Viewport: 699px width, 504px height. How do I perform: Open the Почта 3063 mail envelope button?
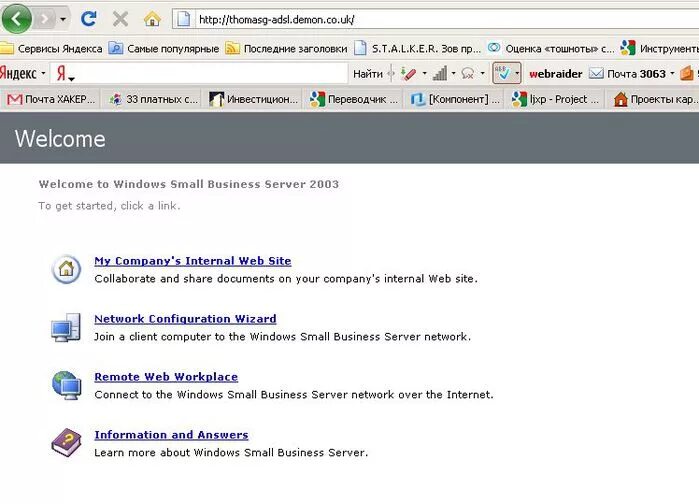[627, 74]
